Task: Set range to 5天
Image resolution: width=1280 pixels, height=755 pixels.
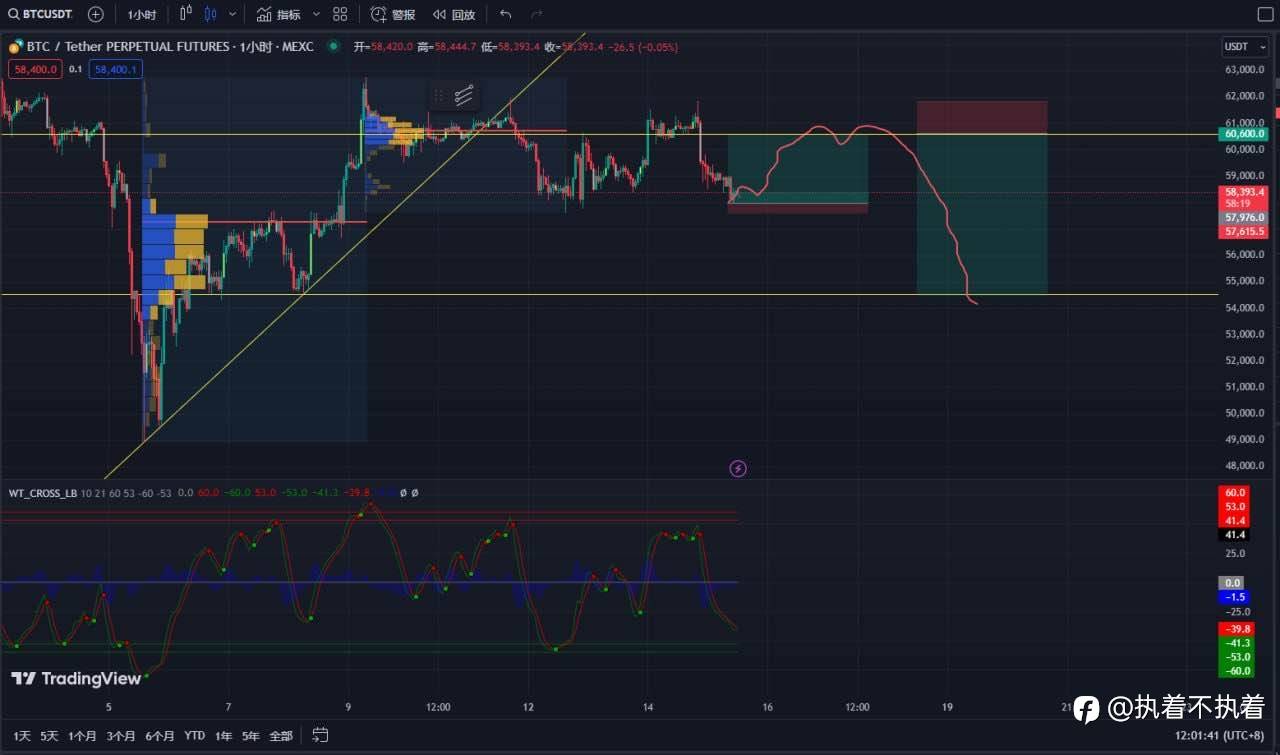Action: pos(49,735)
